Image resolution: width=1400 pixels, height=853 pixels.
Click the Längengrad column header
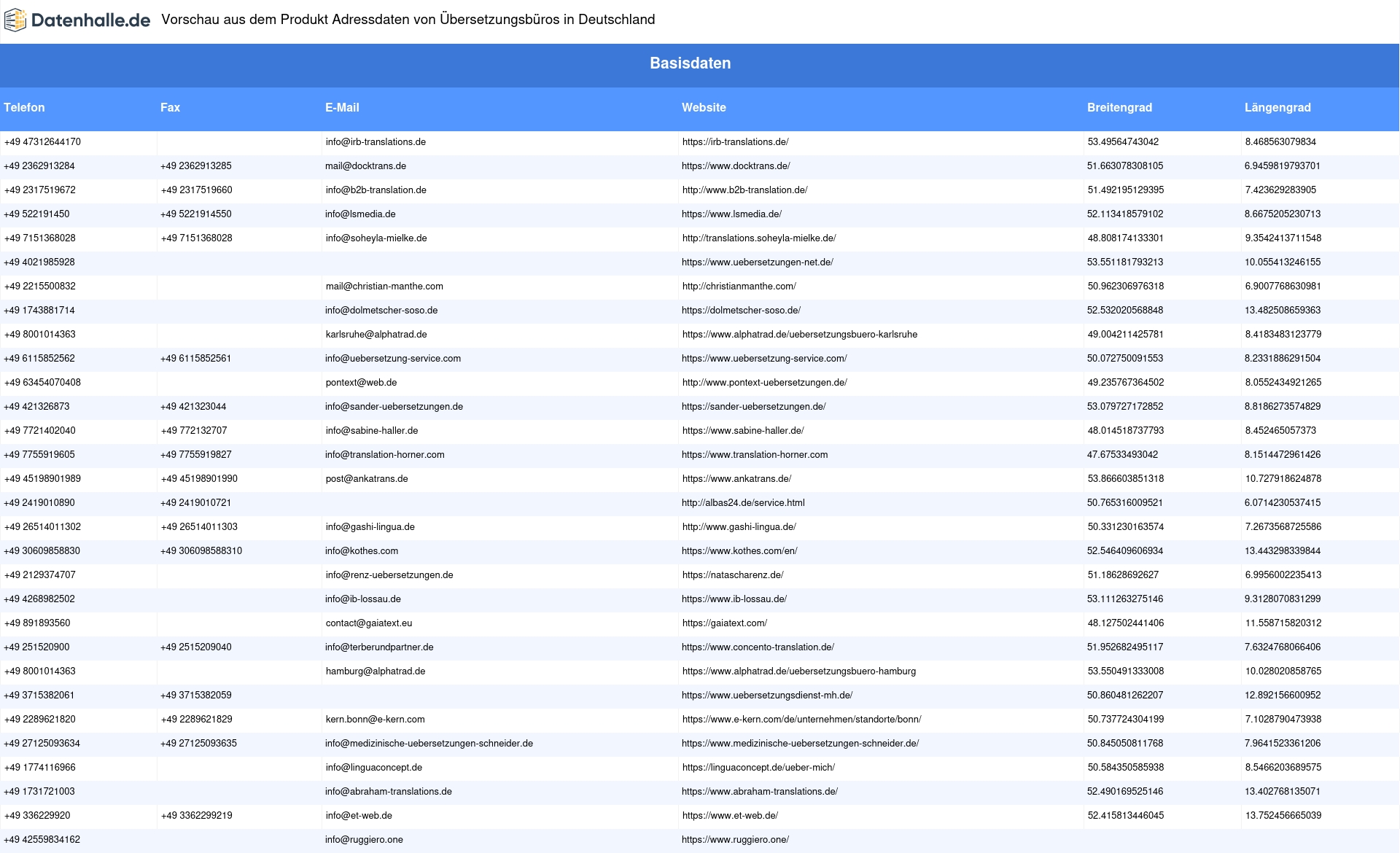click(x=1277, y=107)
